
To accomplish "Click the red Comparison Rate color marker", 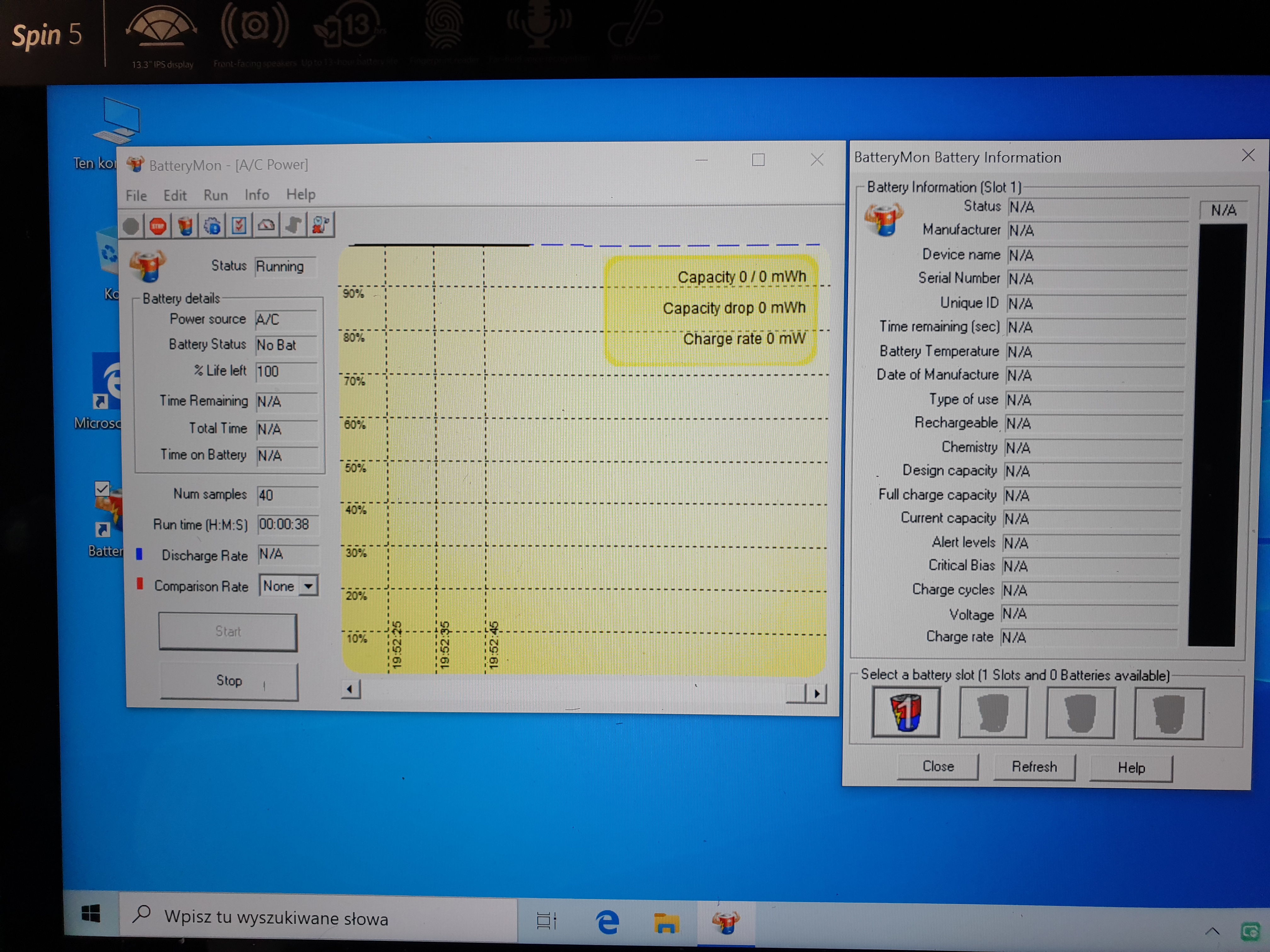I will pos(140,584).
